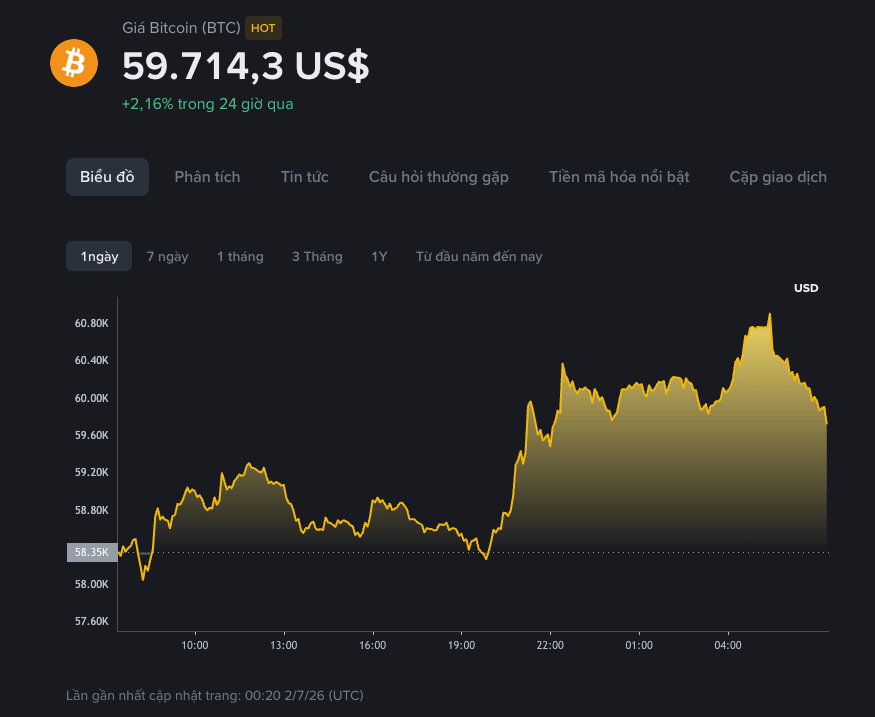Image resolution: width=875 pixels, height=717 pixels.
Task: Choose the 3 Tháng chart range
Action: point(317,256)
